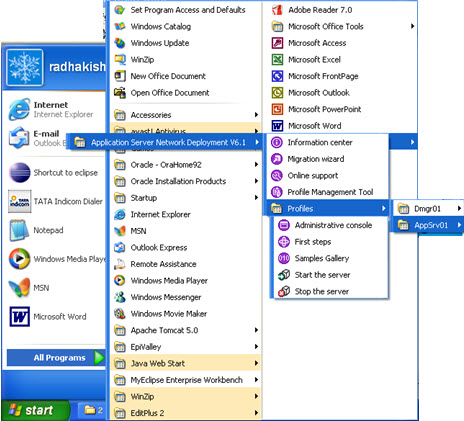Click the Samples Gallery icon
Viewport: 464px width, 421px height.
point(284,258)
